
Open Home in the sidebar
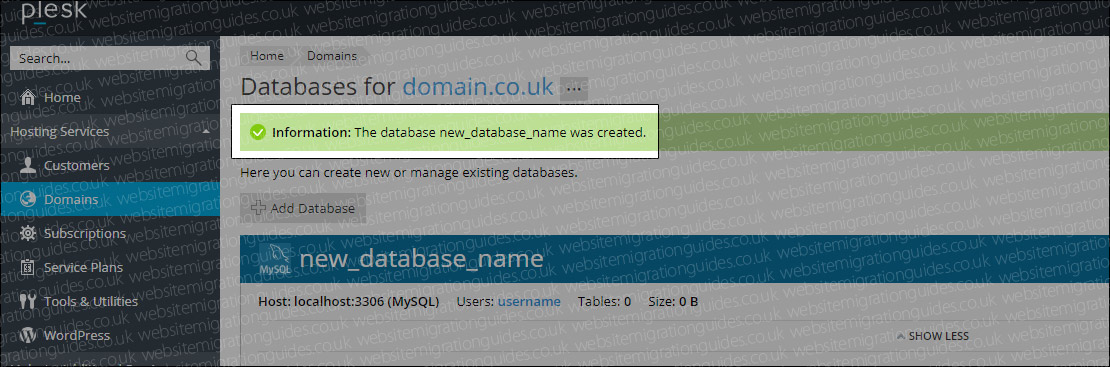click(62, 97)
